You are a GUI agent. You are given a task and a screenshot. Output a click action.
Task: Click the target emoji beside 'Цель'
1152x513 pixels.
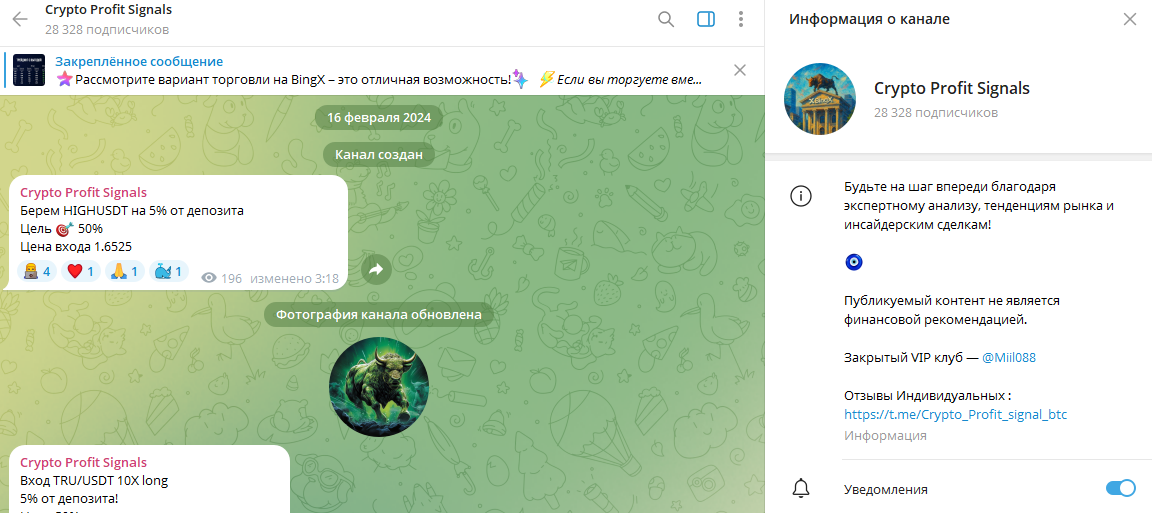click(65, 229)
